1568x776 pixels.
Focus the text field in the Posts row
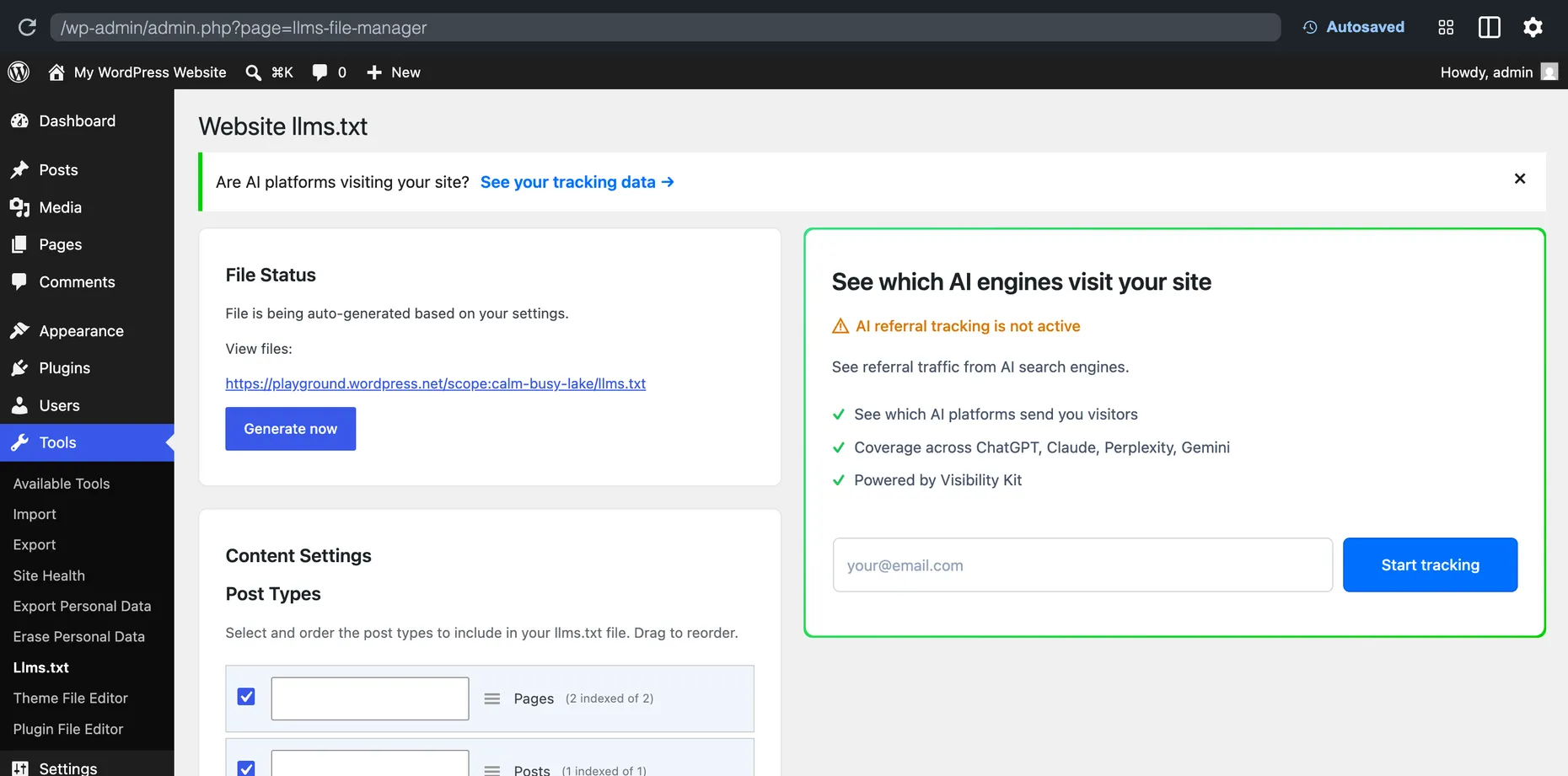370,763
